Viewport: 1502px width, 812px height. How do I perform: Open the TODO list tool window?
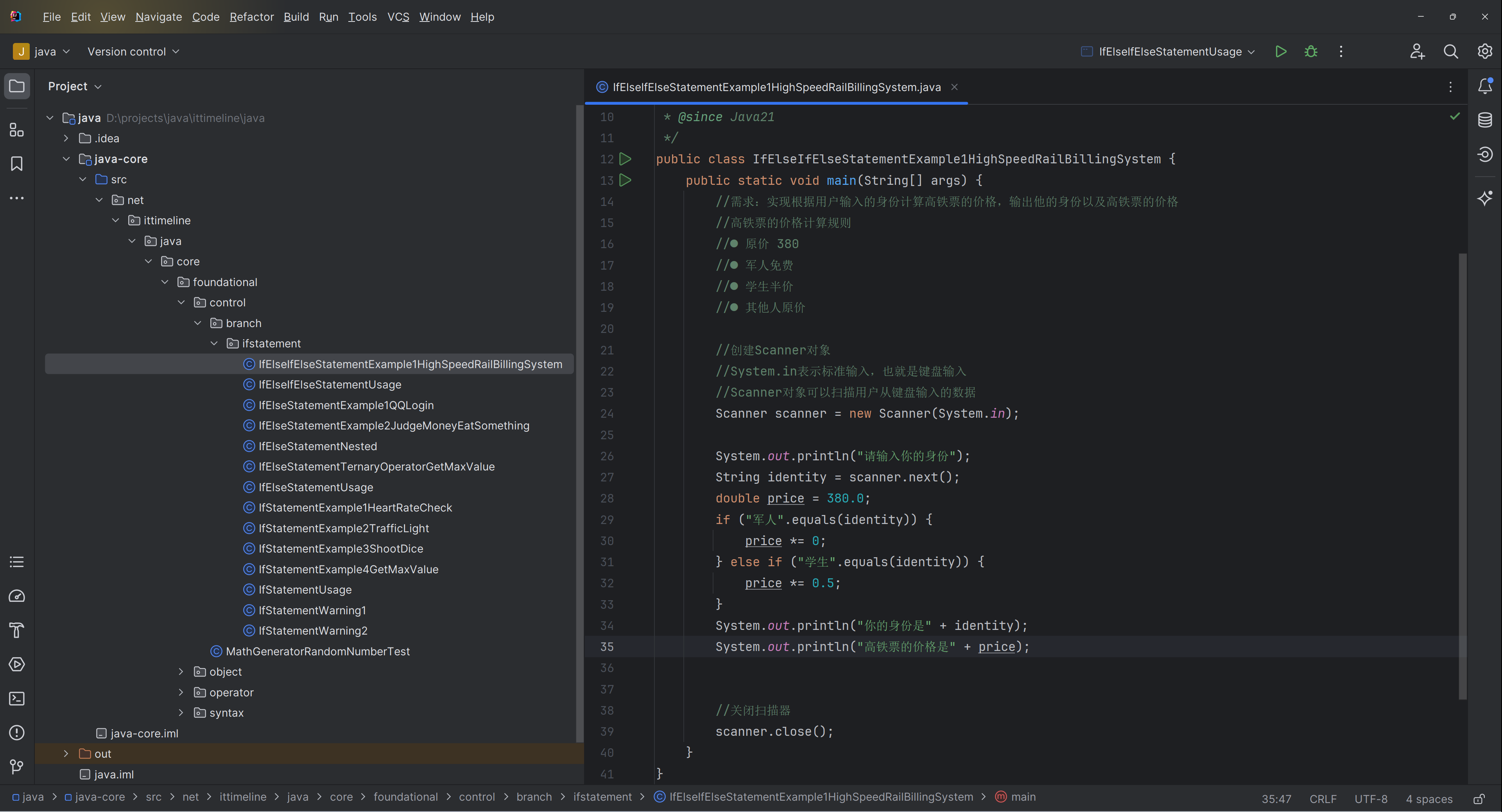17,562
